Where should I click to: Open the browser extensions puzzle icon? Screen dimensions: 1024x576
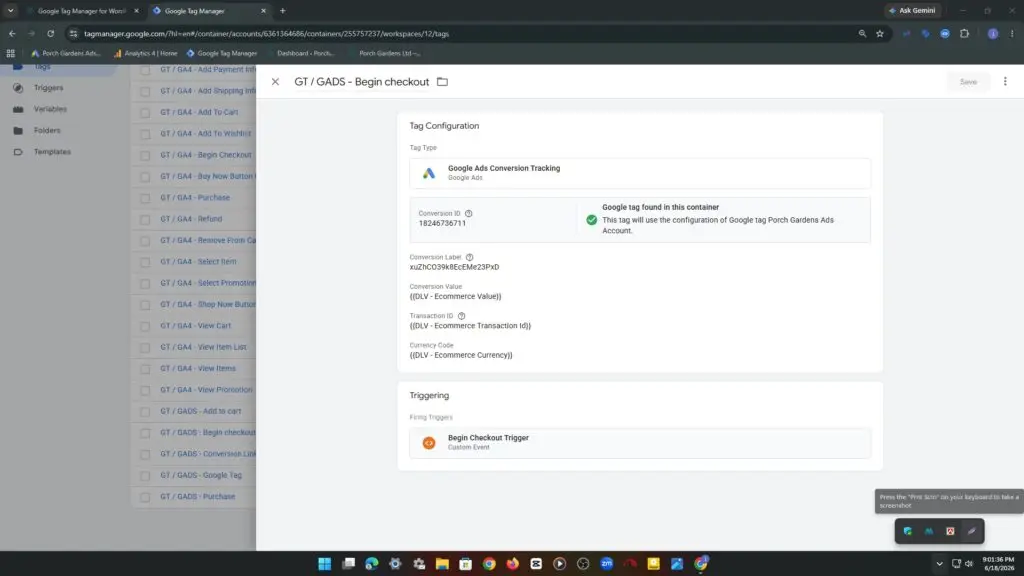(x=965, y=34)
